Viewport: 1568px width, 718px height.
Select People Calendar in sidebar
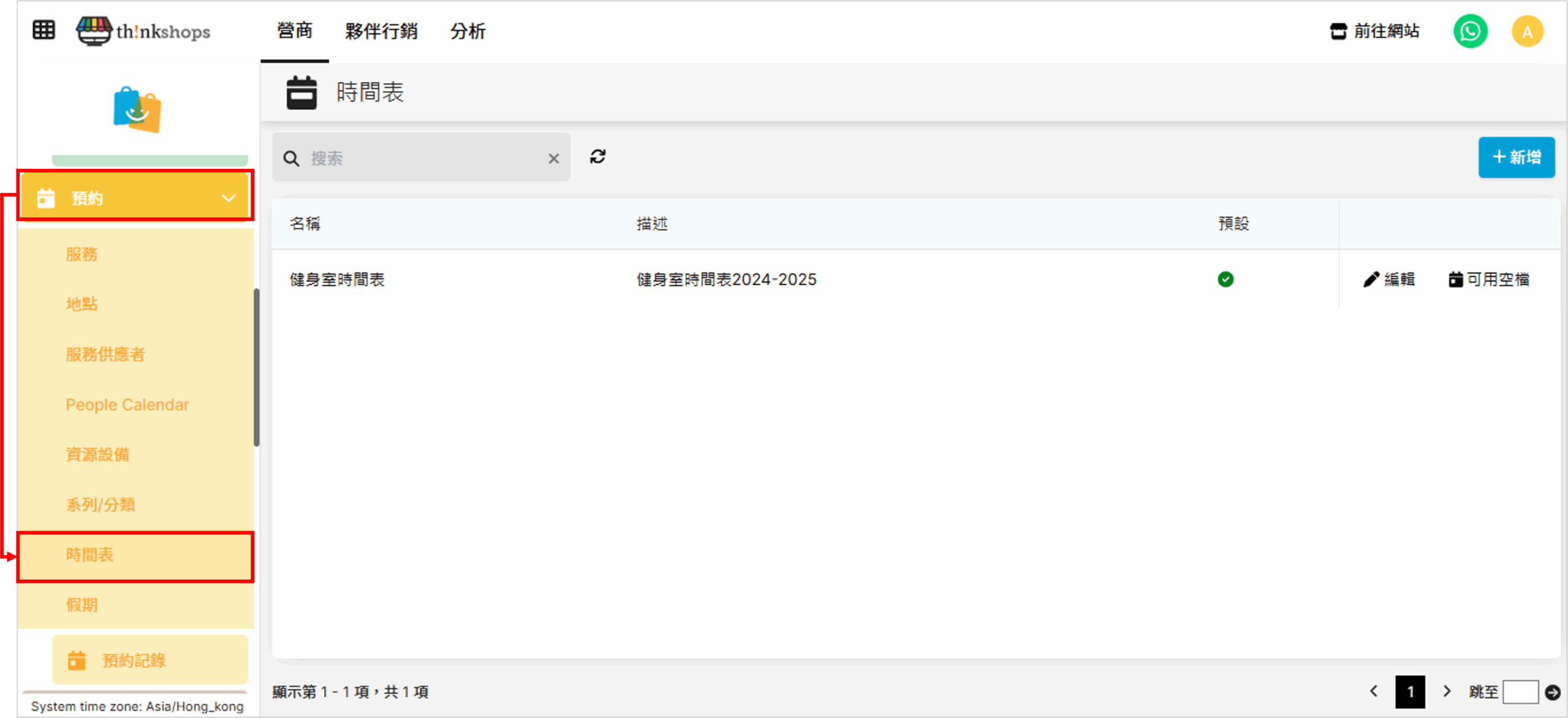127,405
